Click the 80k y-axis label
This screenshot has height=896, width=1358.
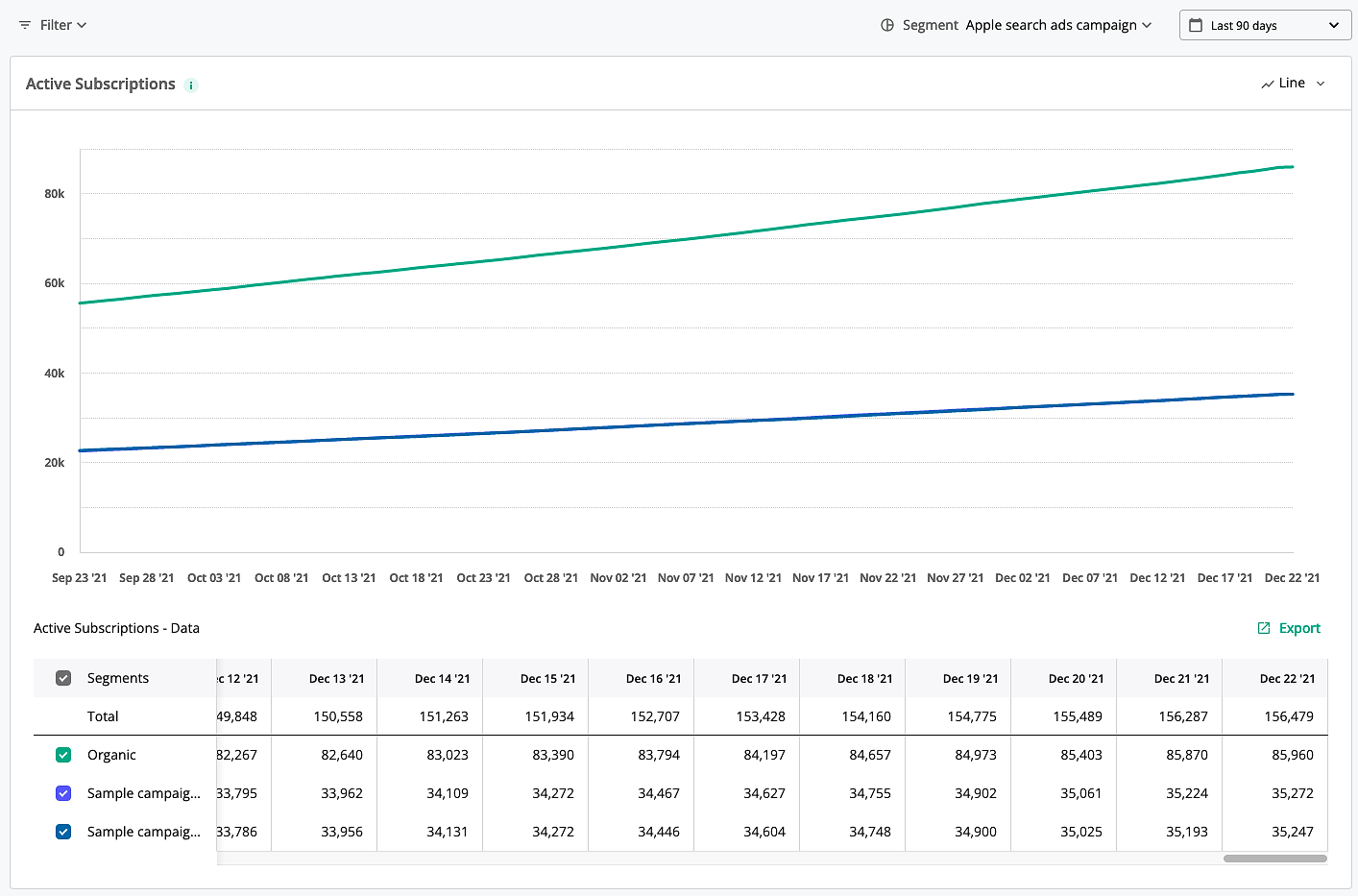[55, 194]
